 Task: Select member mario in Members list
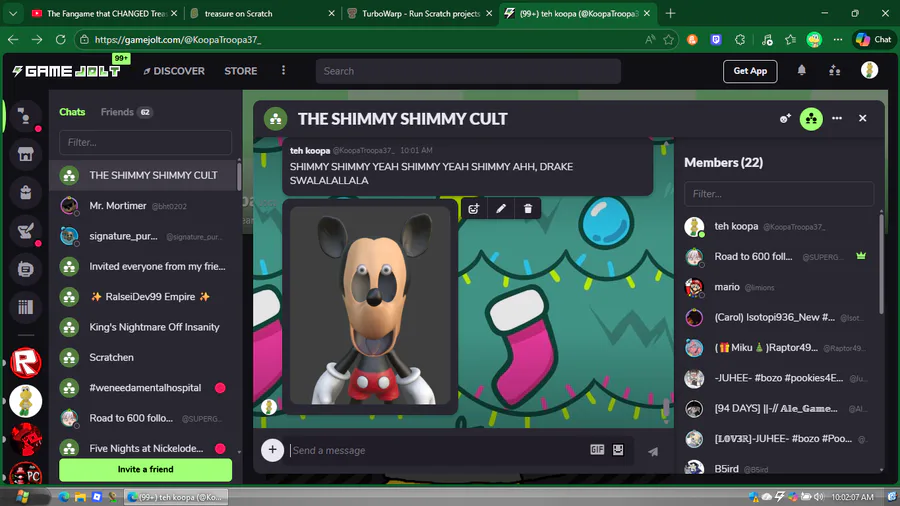[x=778, y=287]
